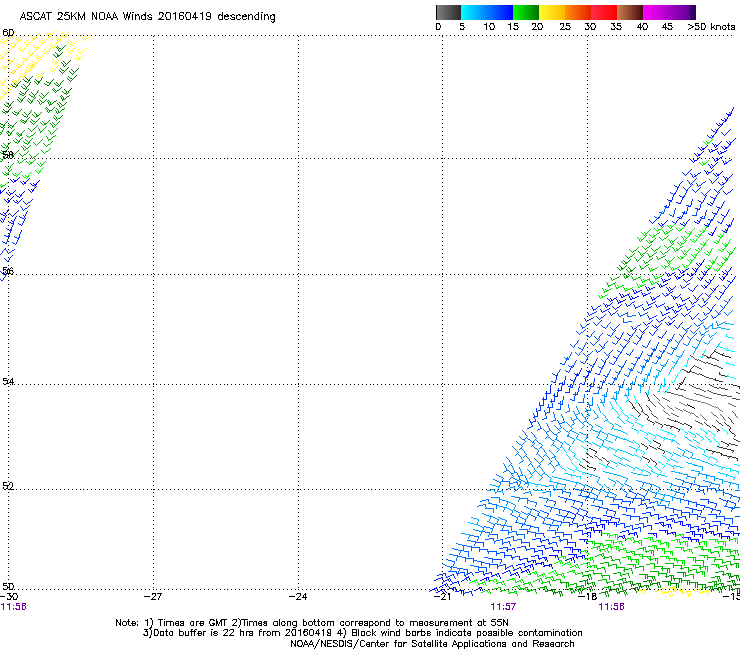The height and width of the screenshot is (650, 740).
Task: Click the '-18' longitude axis label
Action: pyautogui.click(x=588, y=597)
